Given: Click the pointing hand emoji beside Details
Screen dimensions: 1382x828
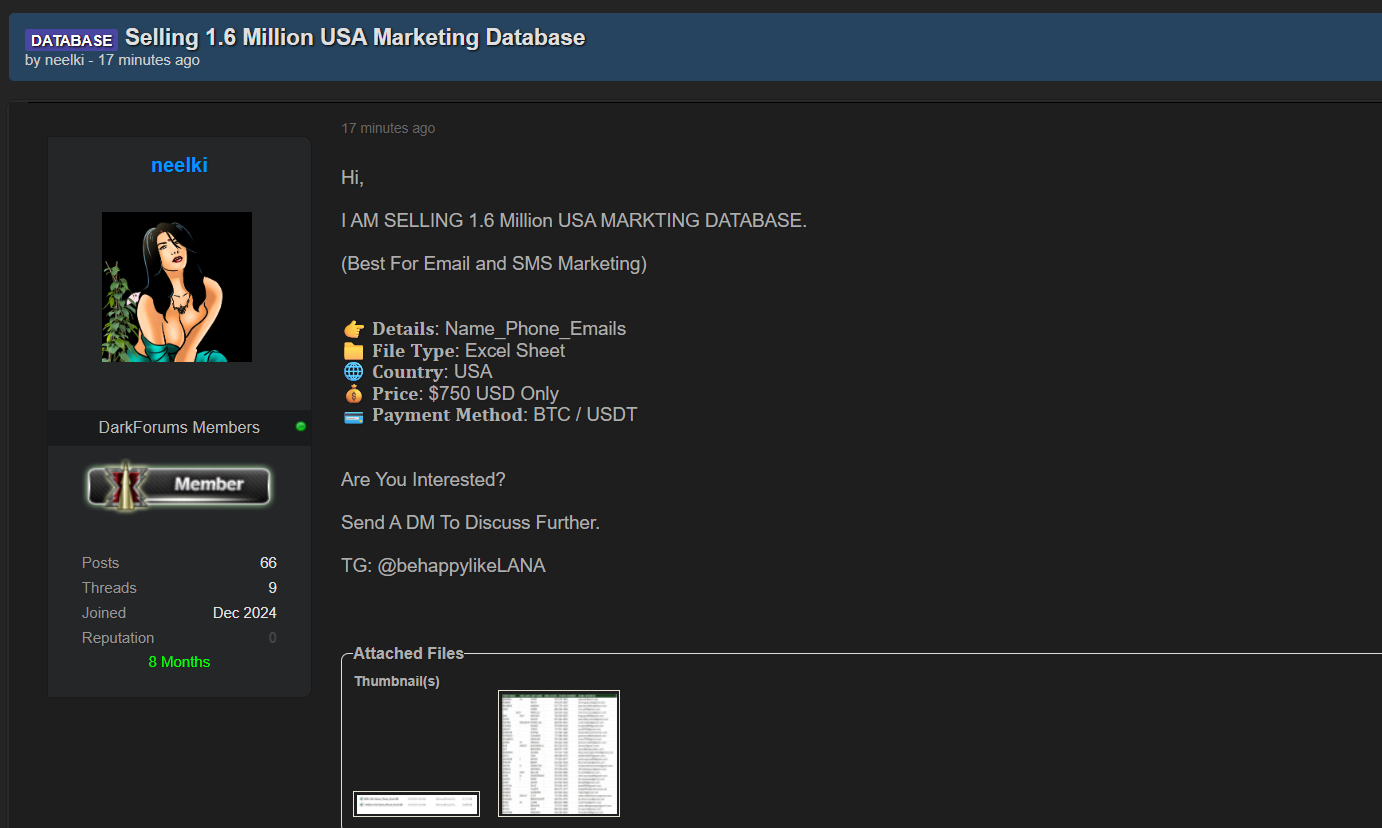Looking at the screenshot, I should [354, 329].
